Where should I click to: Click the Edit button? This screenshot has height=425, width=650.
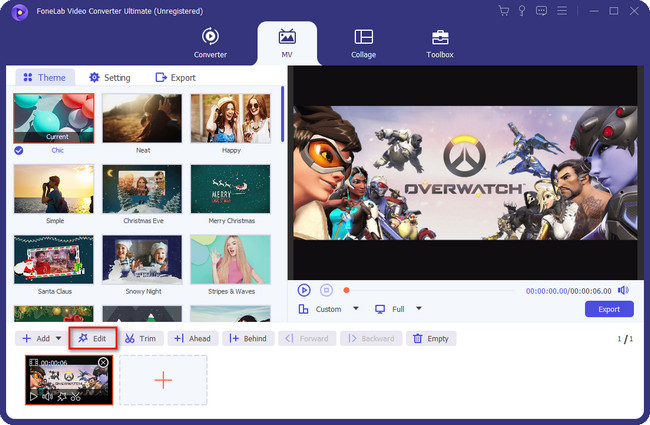click(x=93, y=338)
